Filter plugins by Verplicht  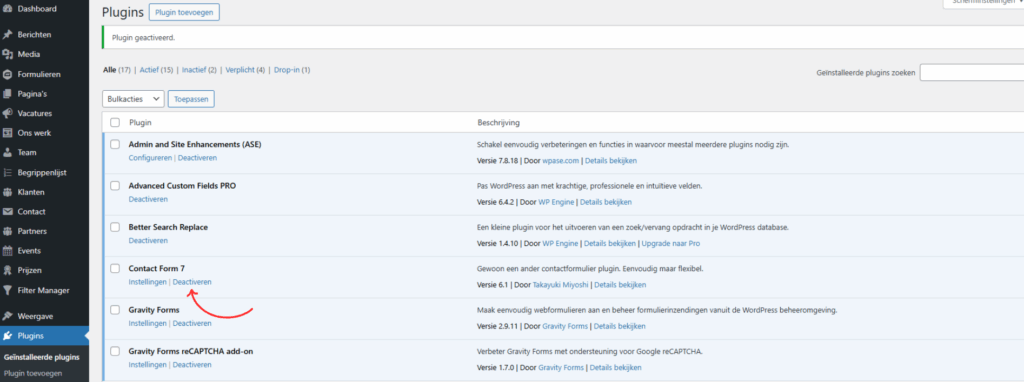(x=240, y=70)
